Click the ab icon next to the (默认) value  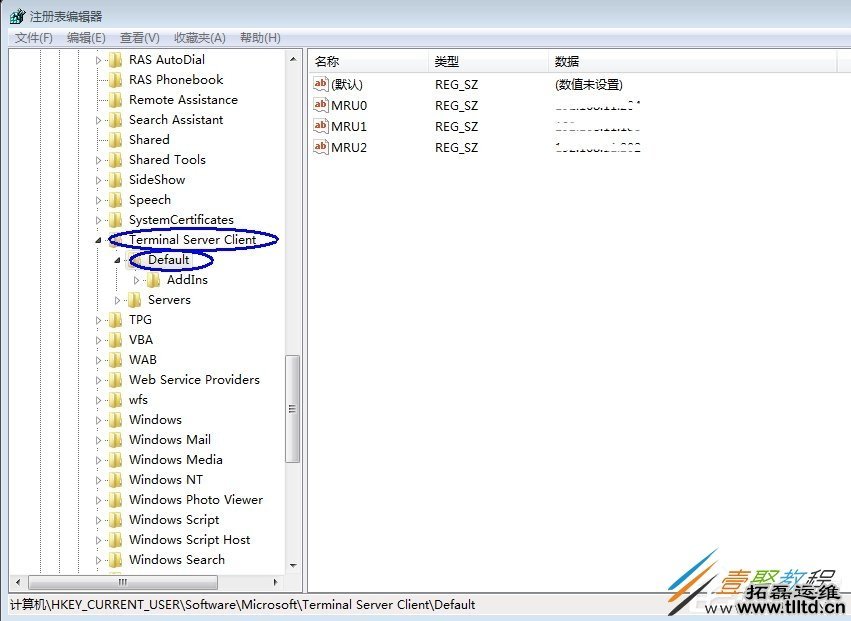tap(320, 84)
